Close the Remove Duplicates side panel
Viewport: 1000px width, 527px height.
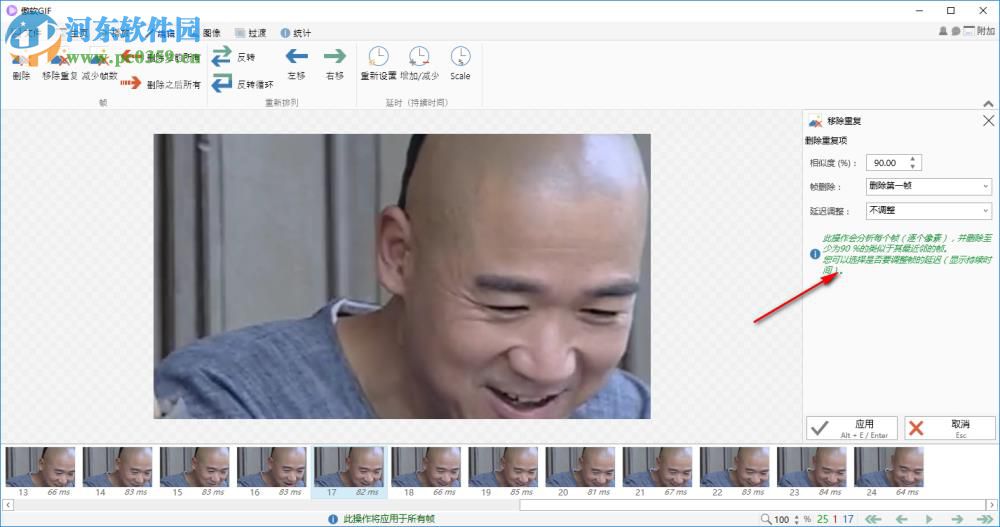coord(988,121)
